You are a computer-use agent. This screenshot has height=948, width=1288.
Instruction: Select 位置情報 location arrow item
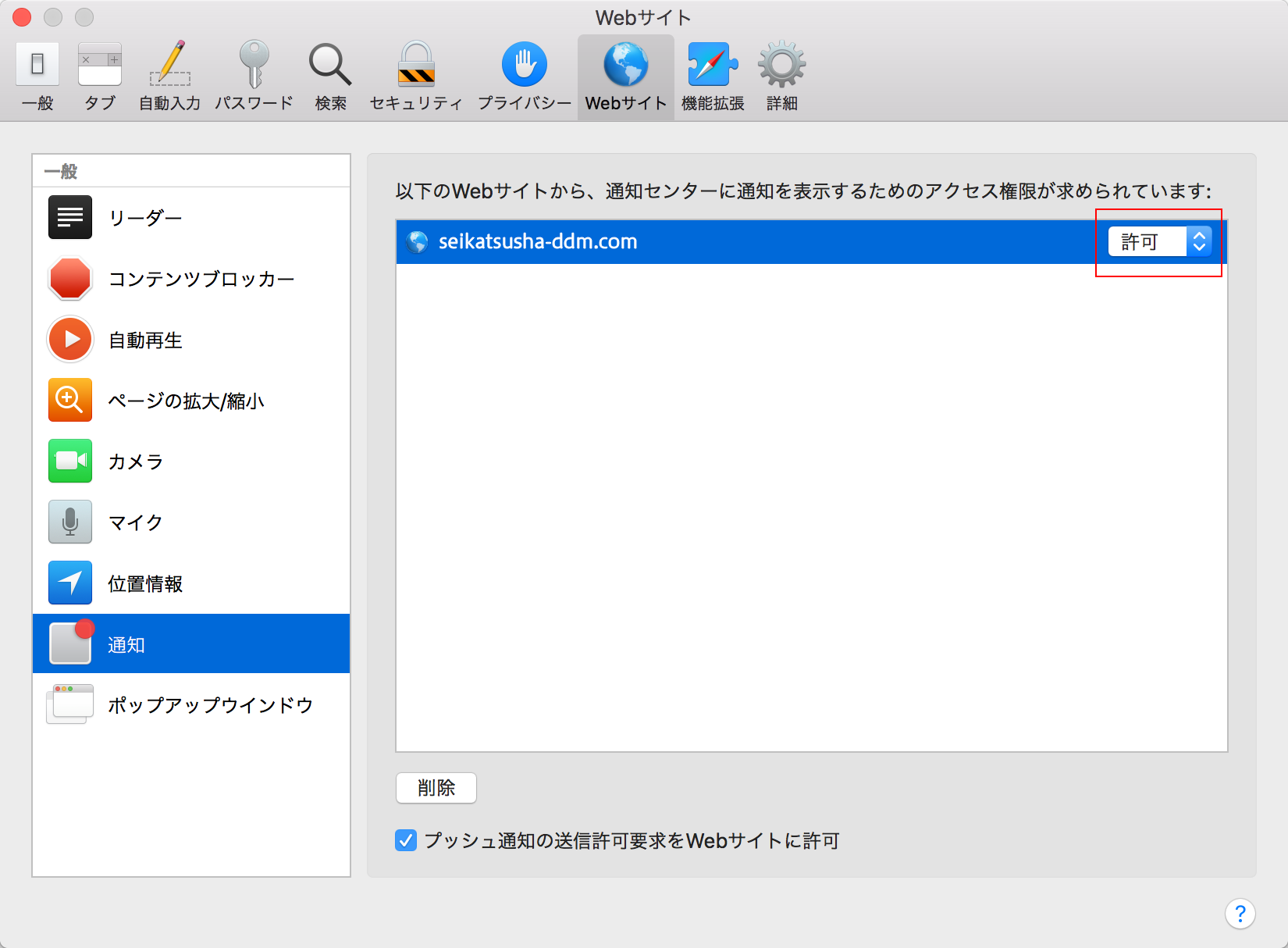pos(191,583)
